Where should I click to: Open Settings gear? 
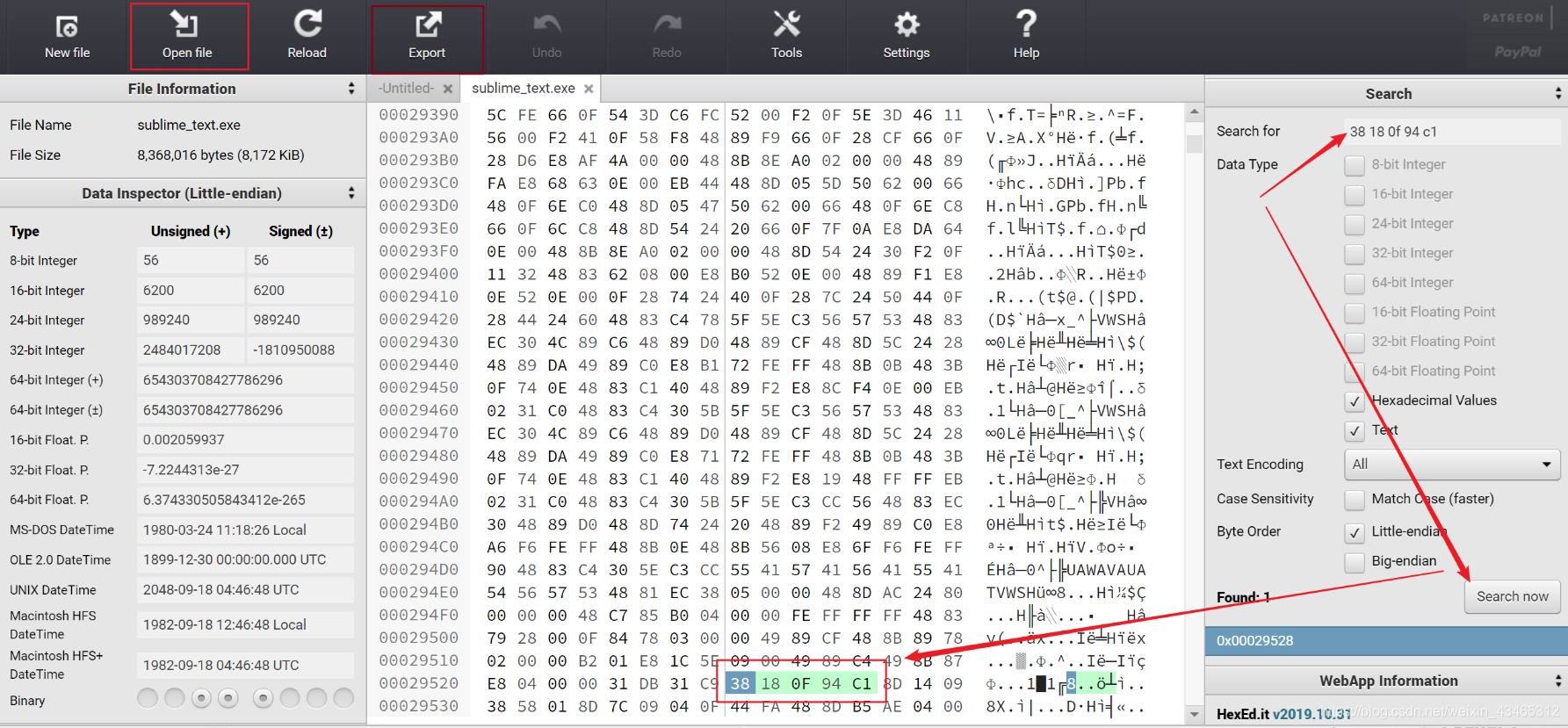(907, 37)
